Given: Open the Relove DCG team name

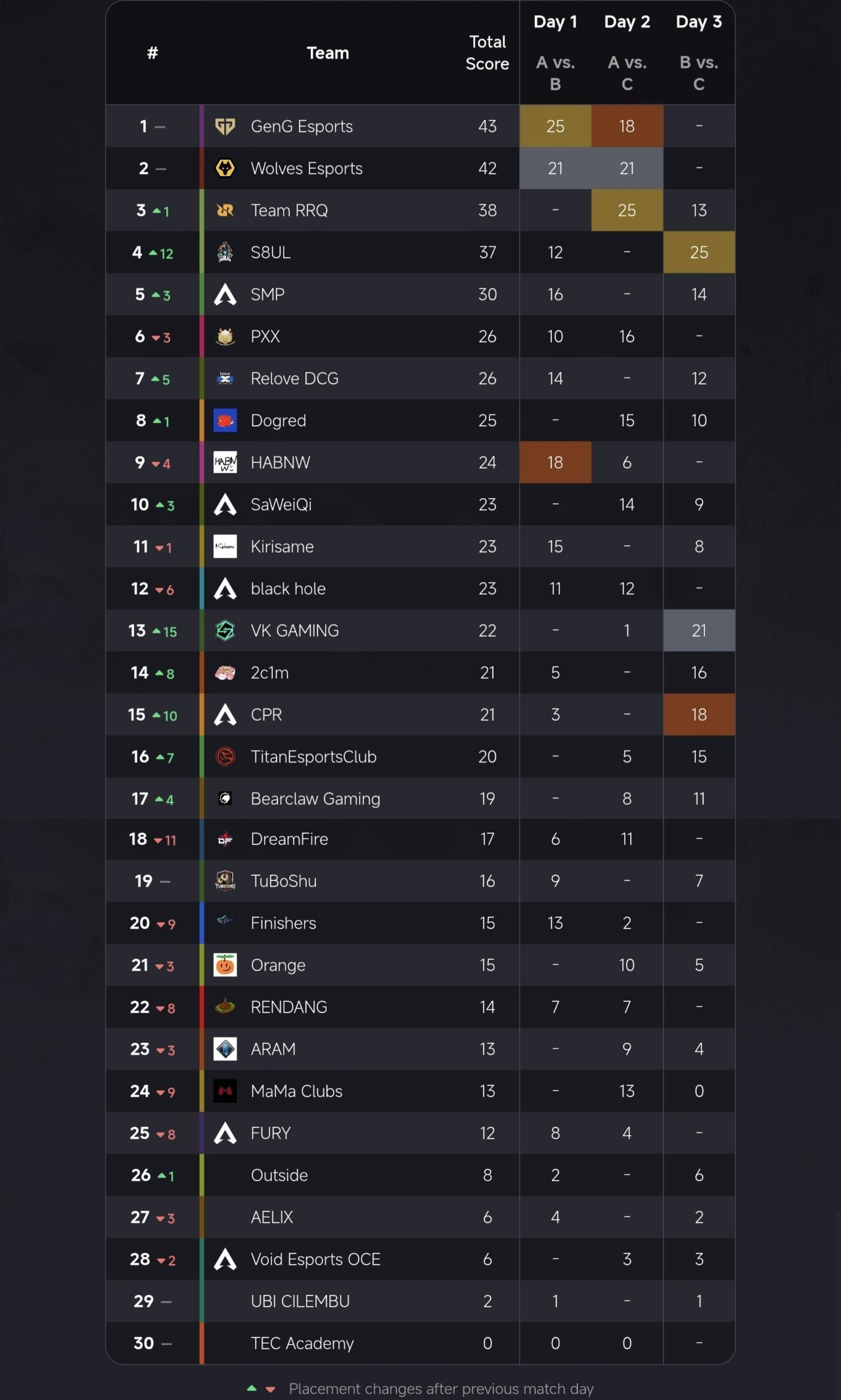Looking at the screenshot, I should (294, 378).
